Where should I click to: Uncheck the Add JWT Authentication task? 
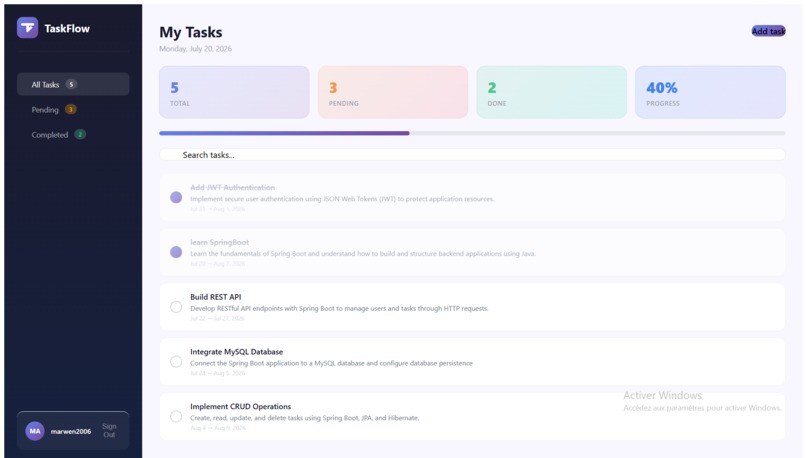(x=176, y=197)
